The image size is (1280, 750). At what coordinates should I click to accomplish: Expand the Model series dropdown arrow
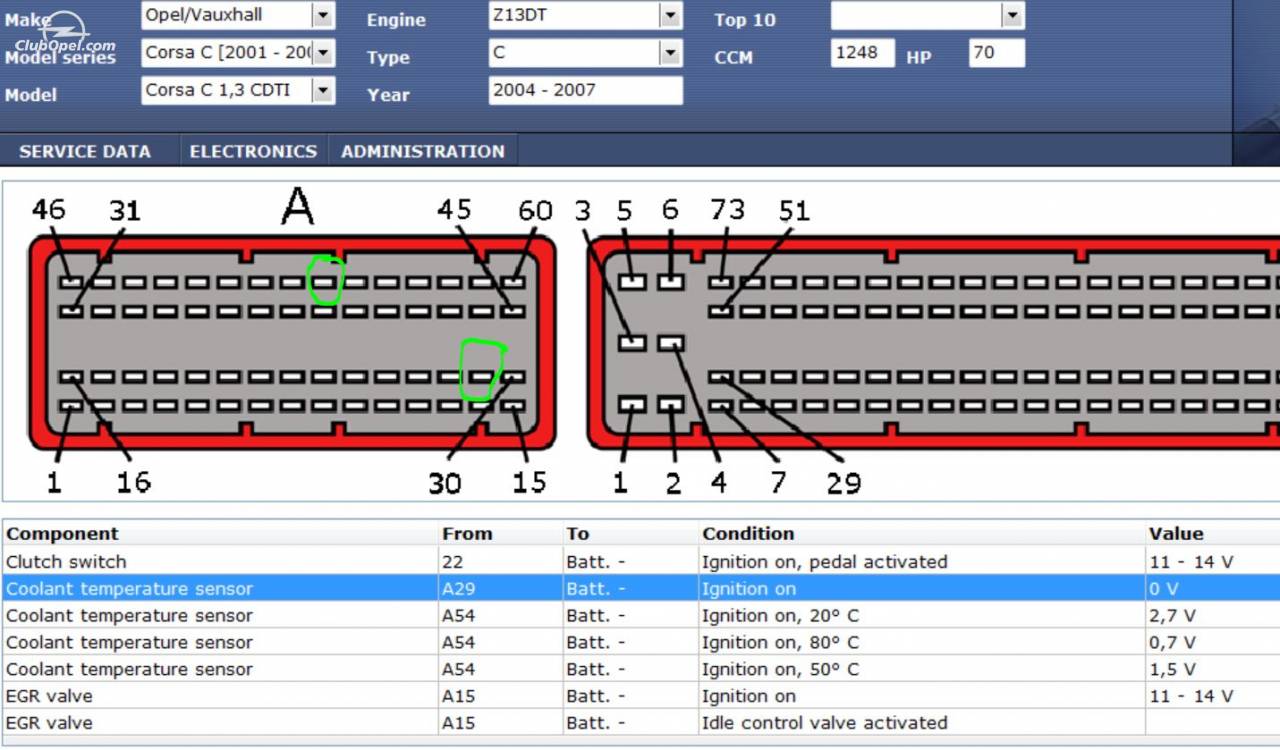pos(323,53)
